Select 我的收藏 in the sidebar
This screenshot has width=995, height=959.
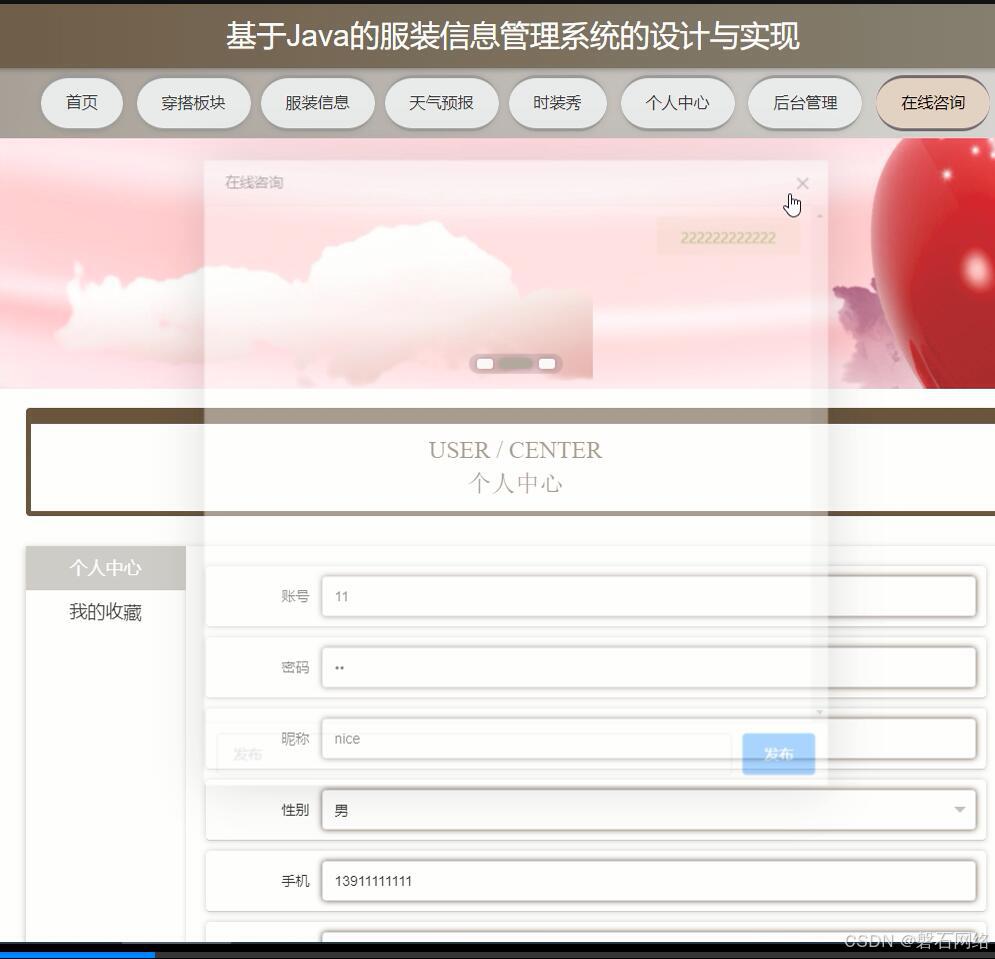point(105,612)
